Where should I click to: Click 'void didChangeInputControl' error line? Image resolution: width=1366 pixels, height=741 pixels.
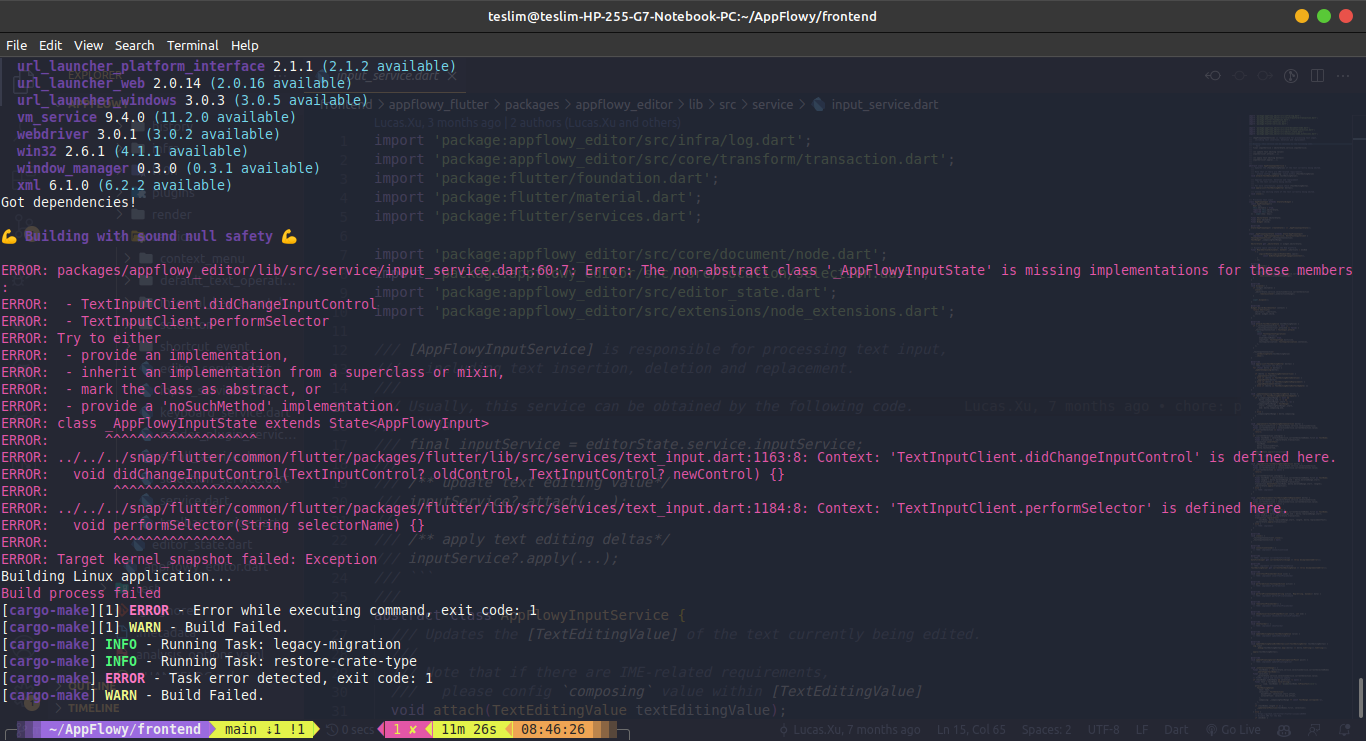click(393, 474)
